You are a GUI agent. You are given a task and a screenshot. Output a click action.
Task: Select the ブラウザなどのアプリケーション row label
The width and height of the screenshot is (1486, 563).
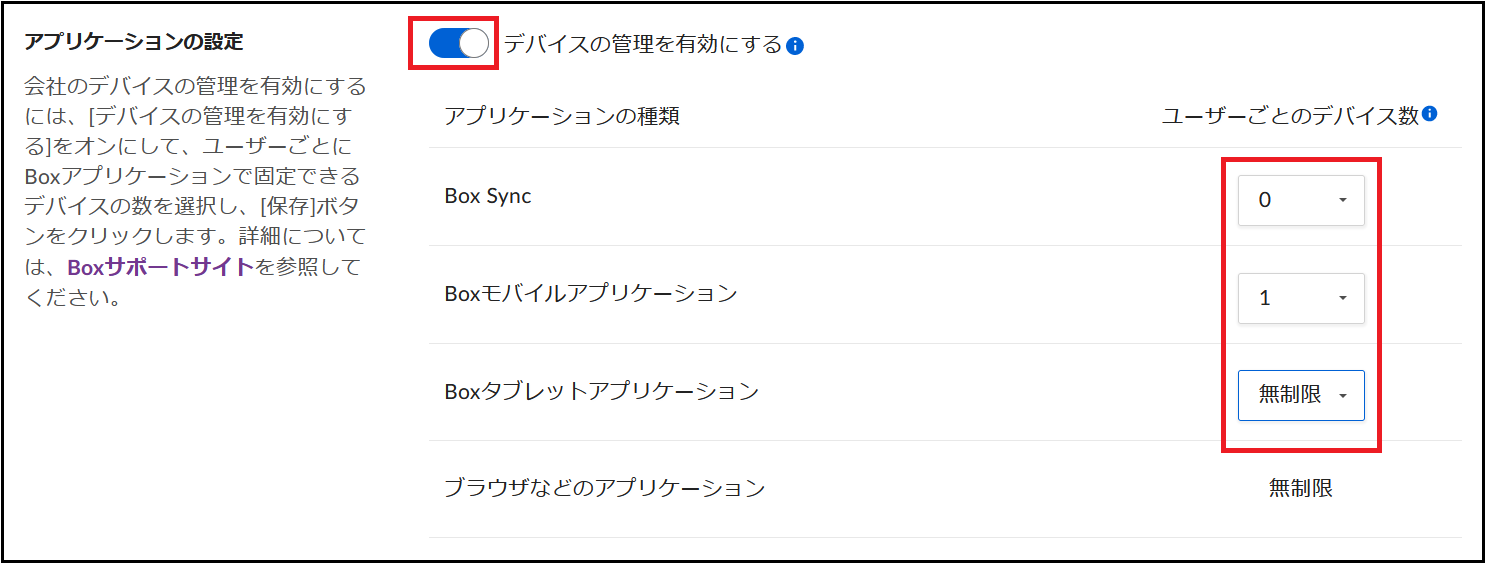pos(605,489)
